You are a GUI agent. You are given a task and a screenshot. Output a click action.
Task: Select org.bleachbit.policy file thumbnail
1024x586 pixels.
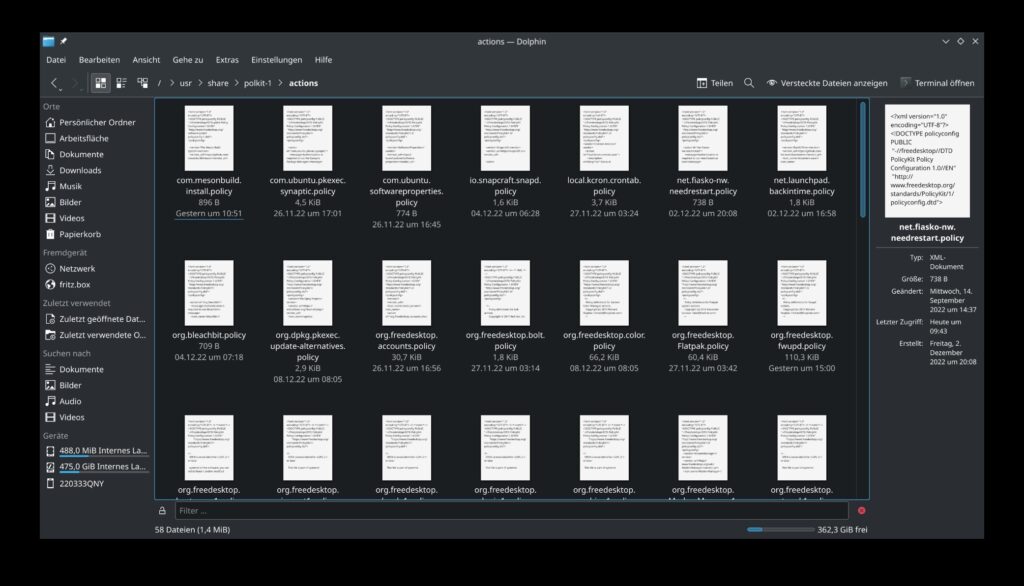coord(210,293)
